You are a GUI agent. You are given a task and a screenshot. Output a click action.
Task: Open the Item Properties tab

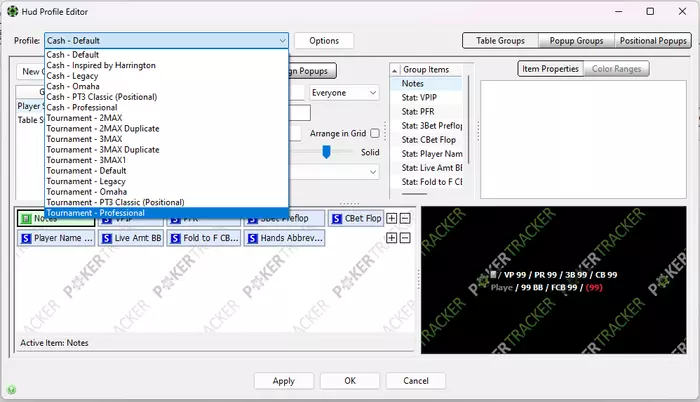(x=550, y=69)
